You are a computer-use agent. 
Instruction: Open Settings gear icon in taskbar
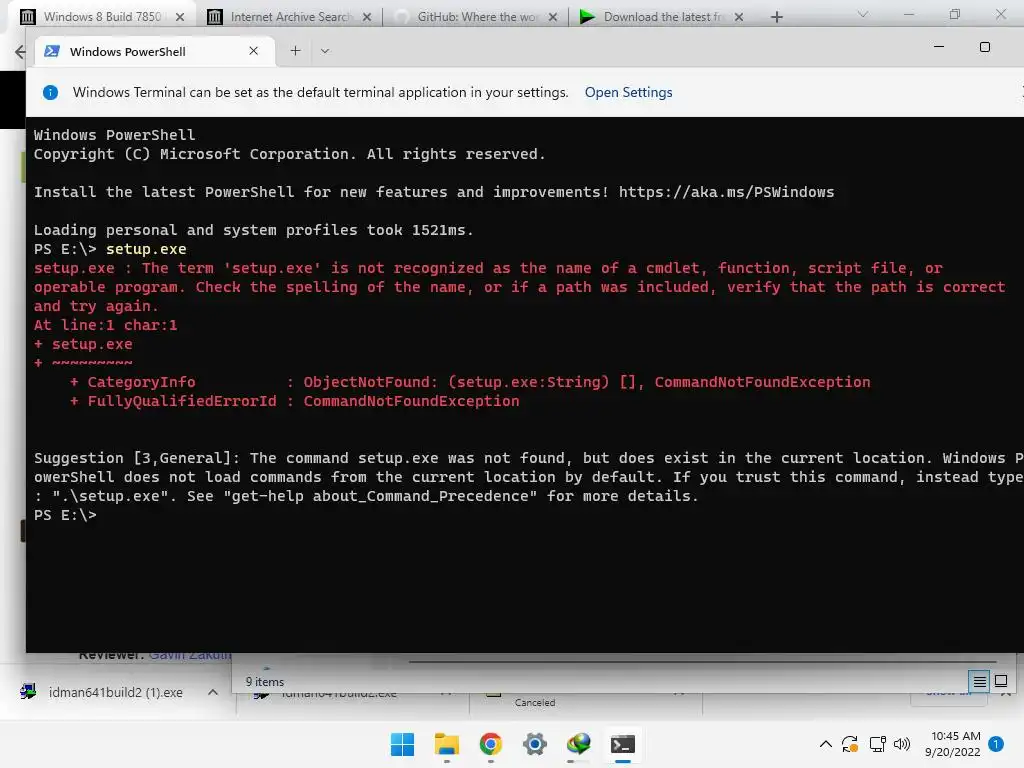pyautogui.click(x=534, y=744)
